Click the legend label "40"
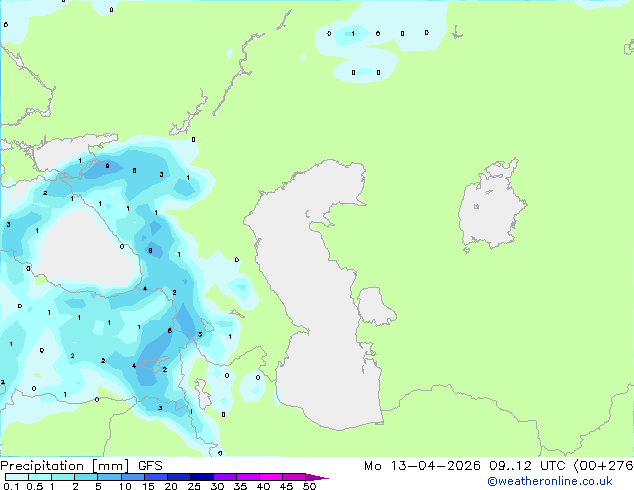The width and height of the screenshot is (634, 490). tap(263, 486)
